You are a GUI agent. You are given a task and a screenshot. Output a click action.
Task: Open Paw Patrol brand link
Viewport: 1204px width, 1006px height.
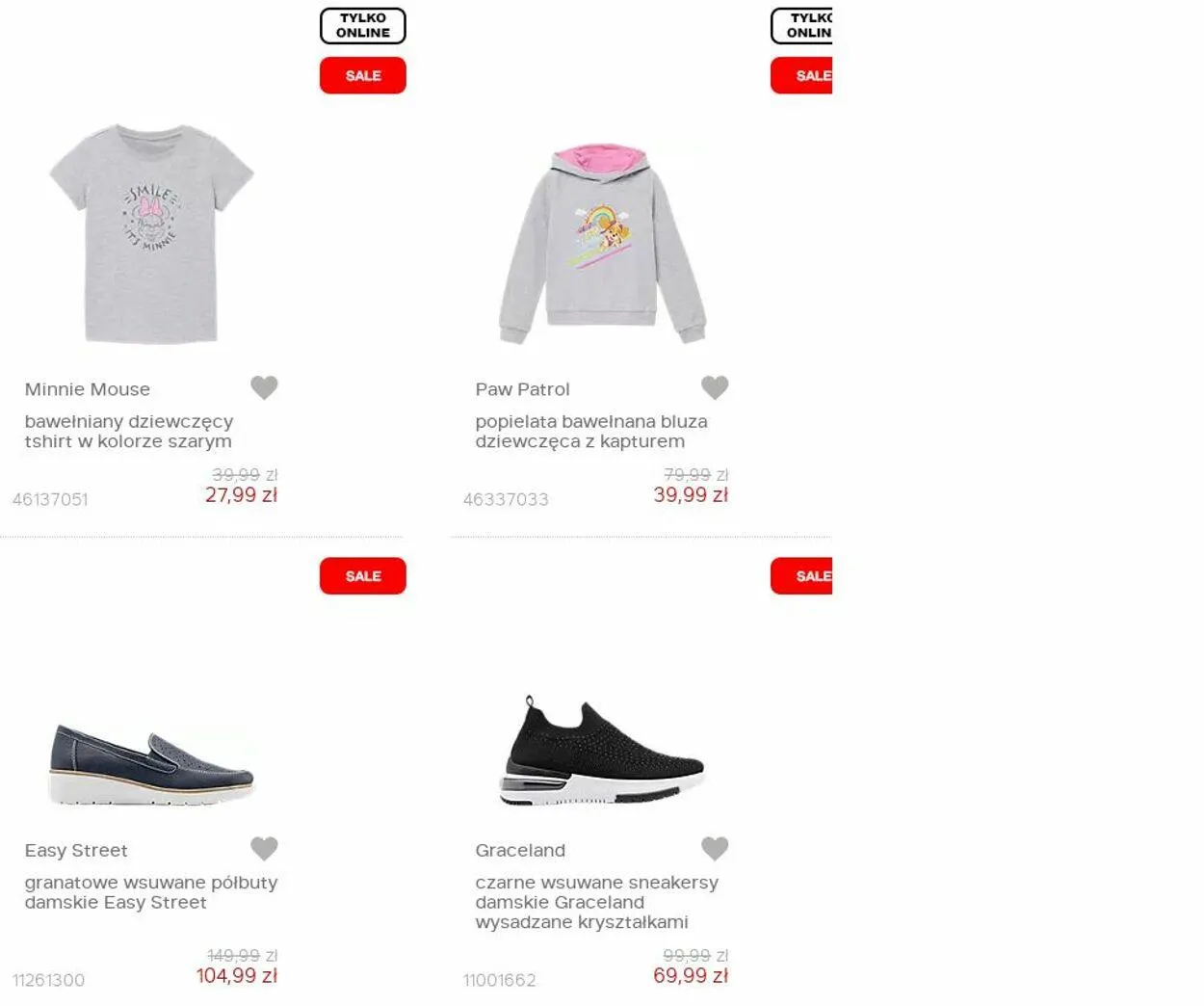[x=522, y=389]
